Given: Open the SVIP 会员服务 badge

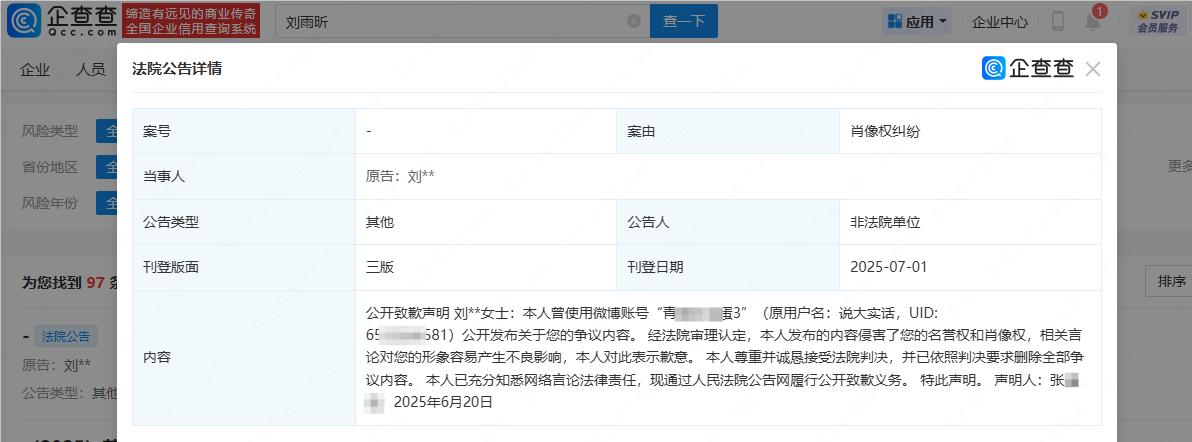Looking at the screenshot, I should pos(1158,21).
